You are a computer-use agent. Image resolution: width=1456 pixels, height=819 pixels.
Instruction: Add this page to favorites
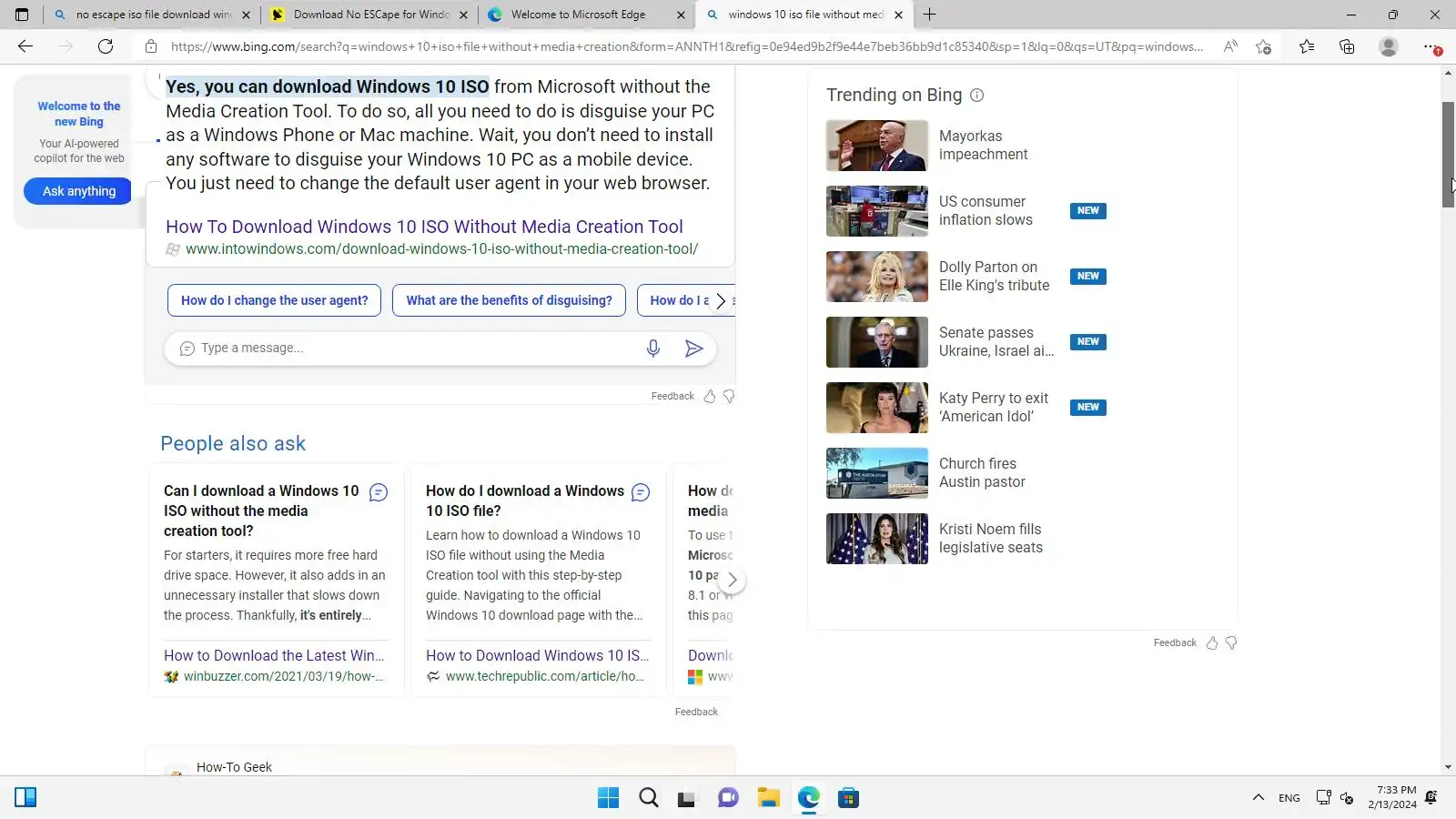click(1263, 46)
